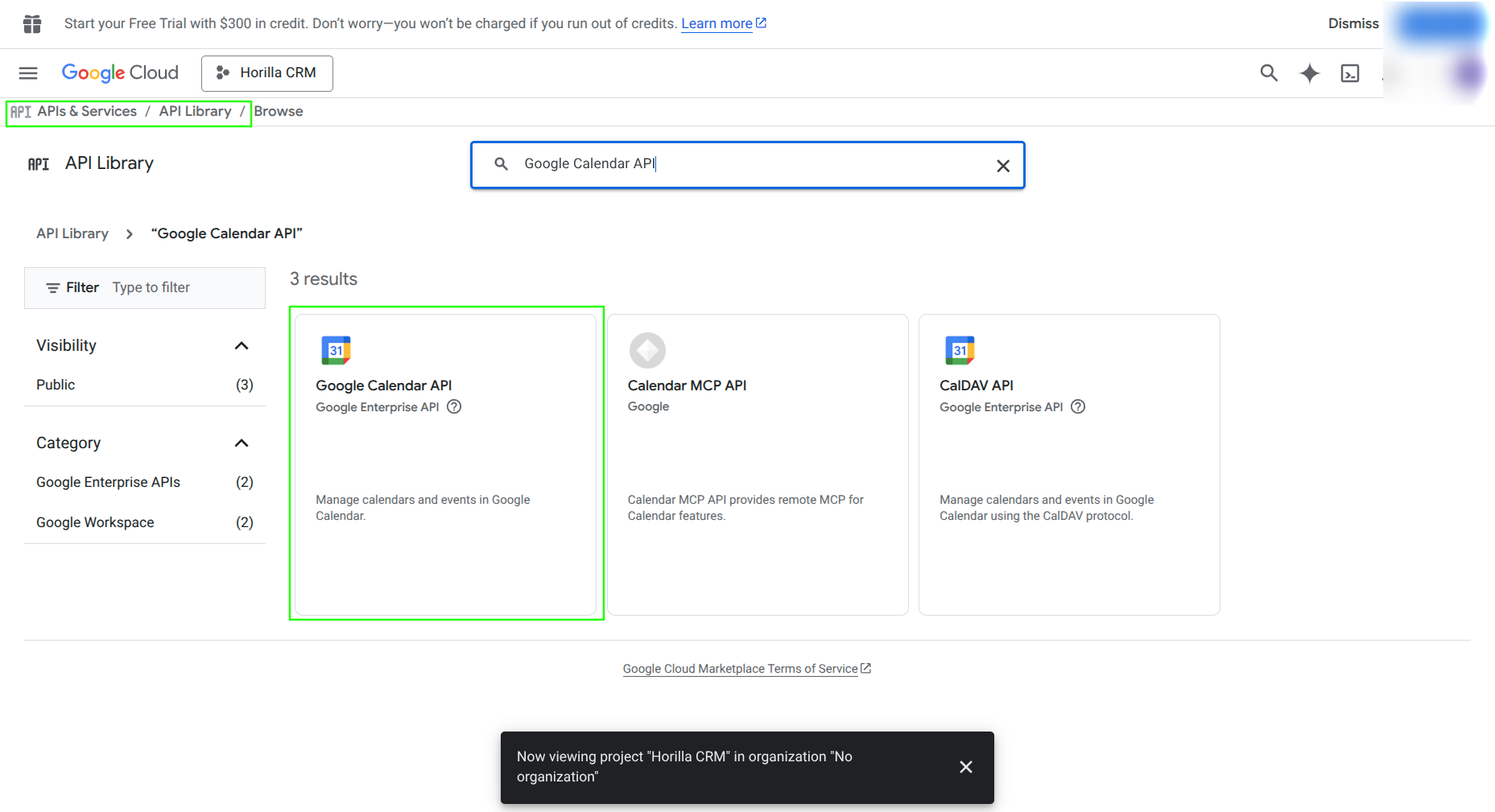
Task: Click the Google Calendar API calendar icon
Action: pyautogui.click(x=336, y=350)
